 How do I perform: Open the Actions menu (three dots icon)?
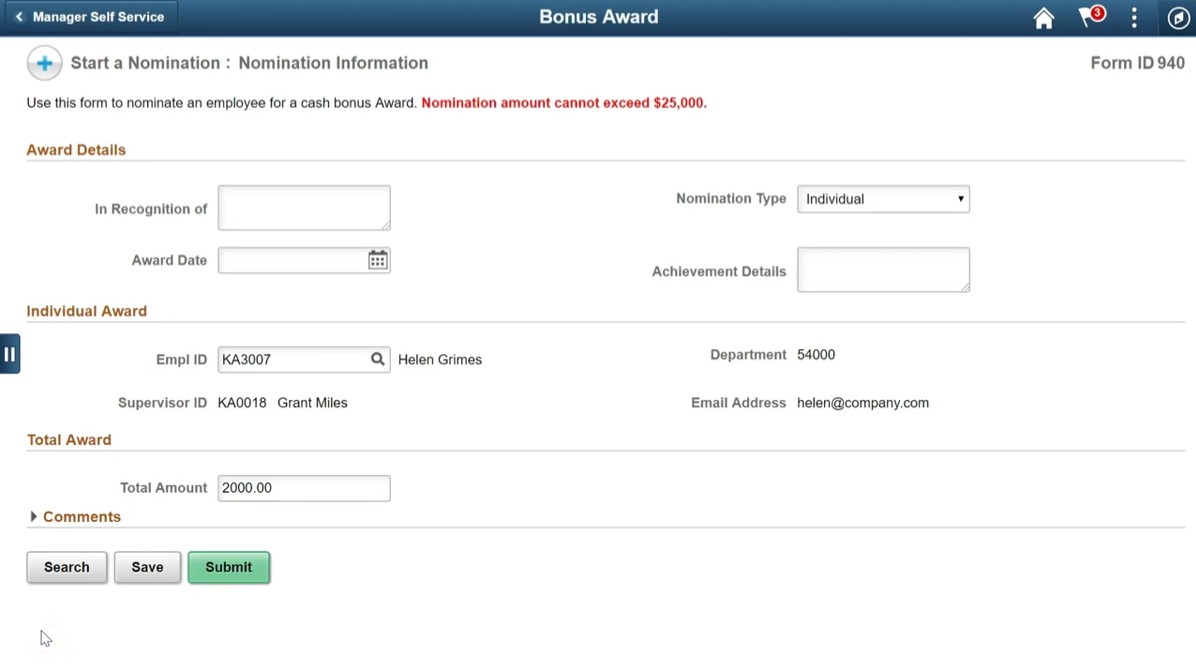pos(1133,17)
